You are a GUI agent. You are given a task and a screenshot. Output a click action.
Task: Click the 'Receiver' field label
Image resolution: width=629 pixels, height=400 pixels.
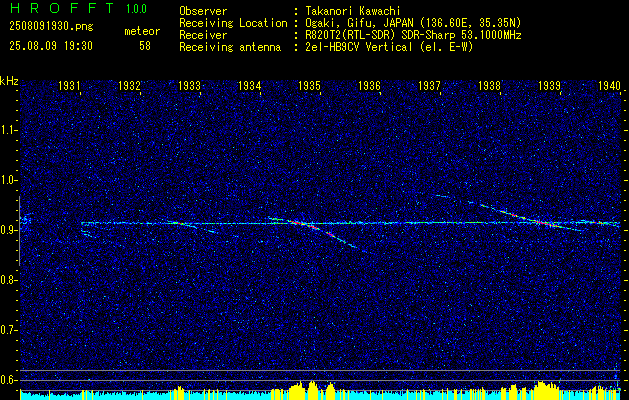203,35
